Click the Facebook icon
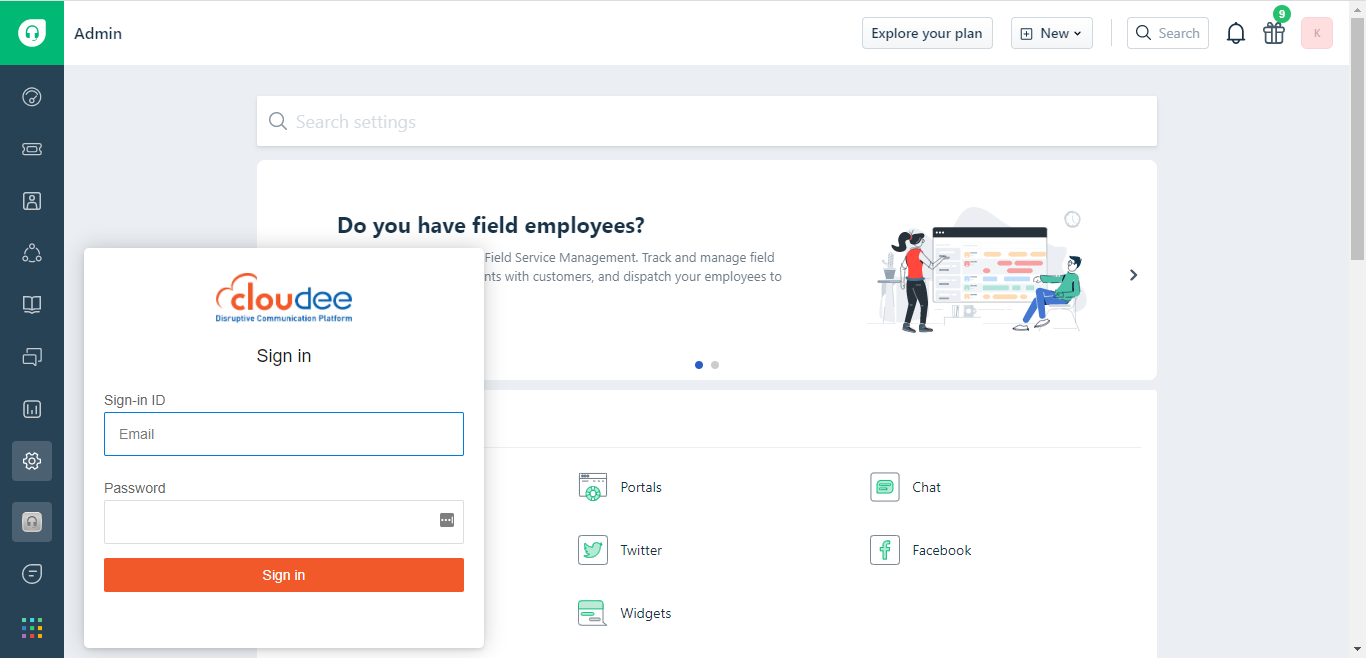 tap(885, 550)
